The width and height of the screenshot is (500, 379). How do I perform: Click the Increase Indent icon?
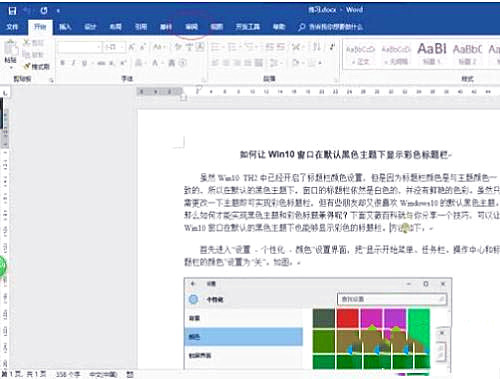click(281, 47)
